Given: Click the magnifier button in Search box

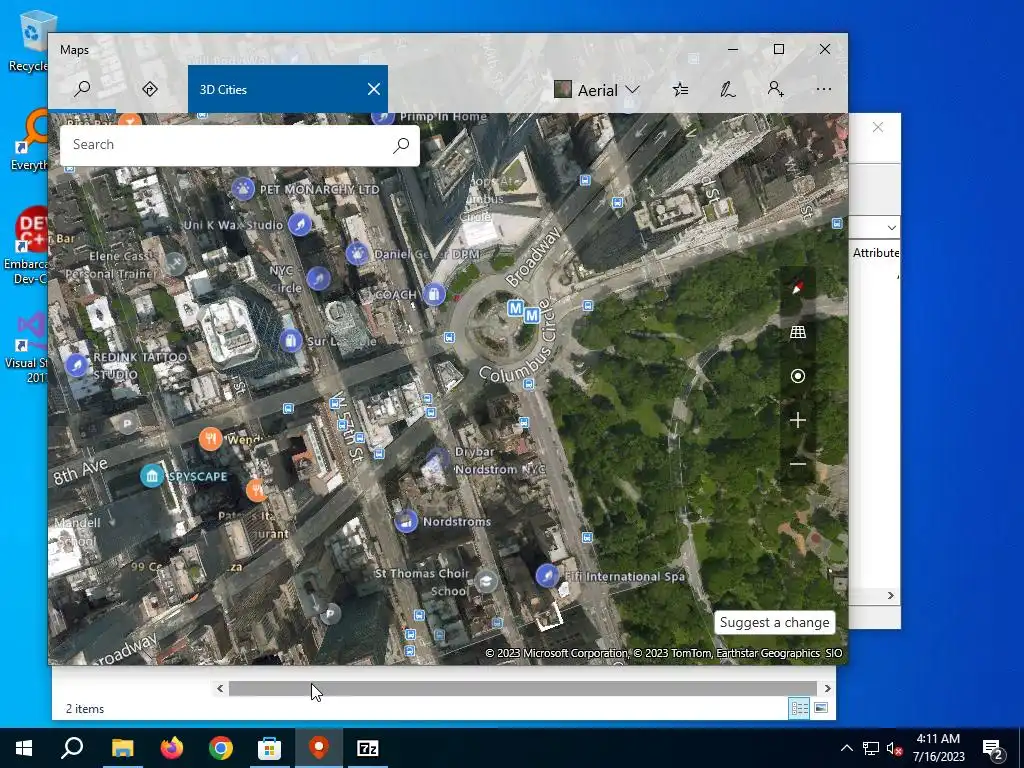Looking at the screenshot, I should tap(401, 145).
